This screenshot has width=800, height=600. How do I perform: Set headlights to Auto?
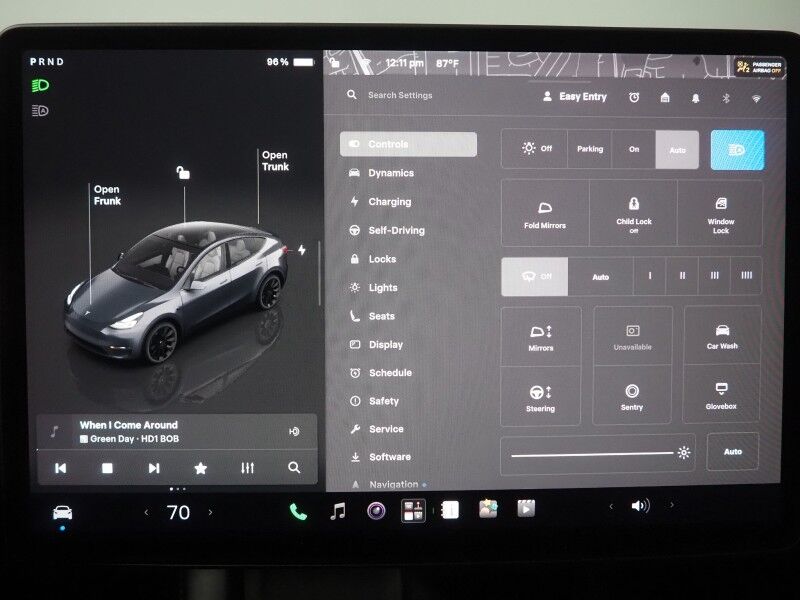click(677, 150)
